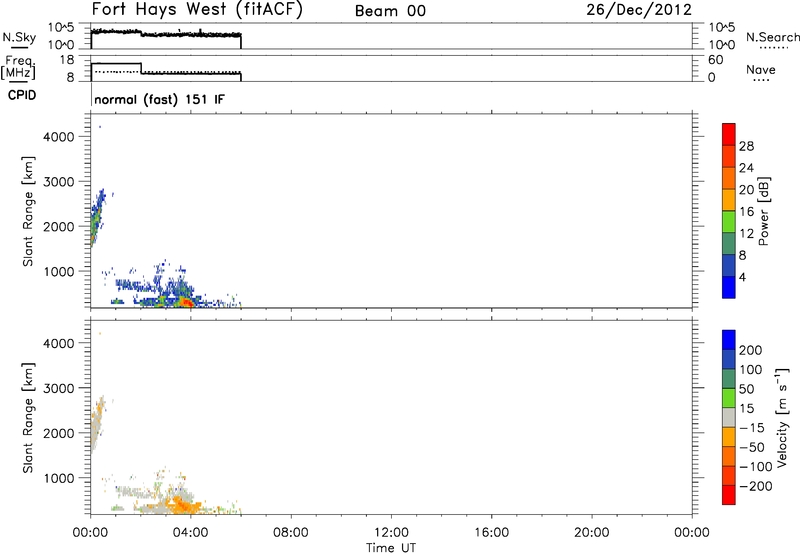Image resolution: width=800 pixels, height=554 pixels.
Task: Click the light green segment of the Power colorbar
Action: [x=729, y=221]
